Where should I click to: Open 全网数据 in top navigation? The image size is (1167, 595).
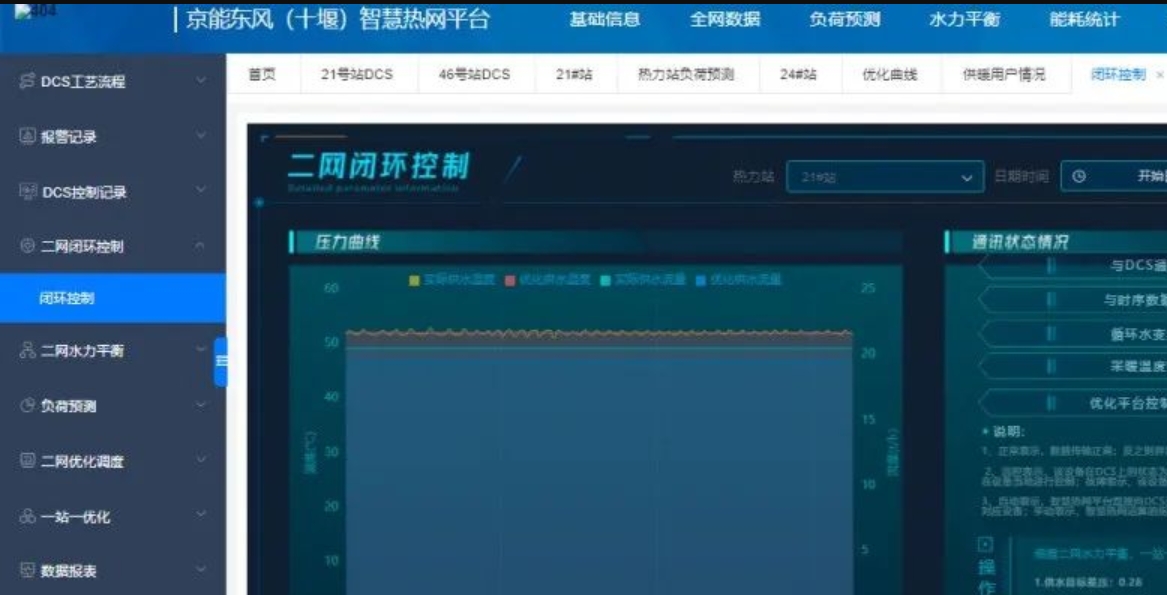pos(724,21)
